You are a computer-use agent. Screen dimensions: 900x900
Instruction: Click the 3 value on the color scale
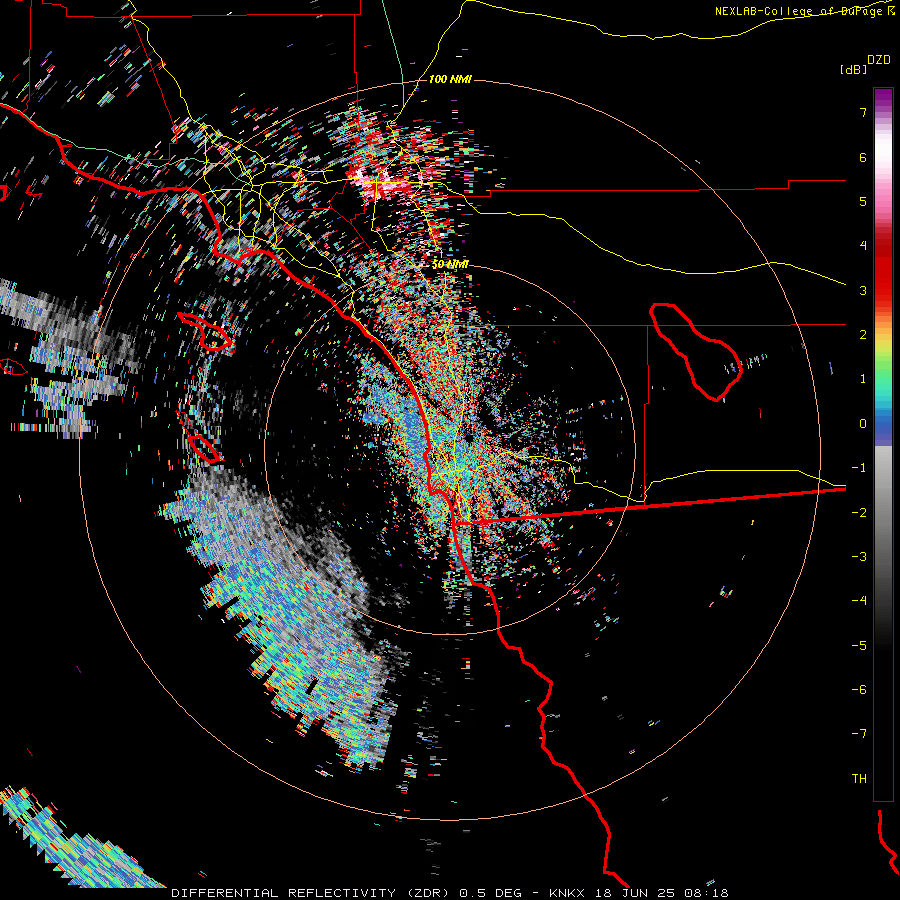(863, 290)
